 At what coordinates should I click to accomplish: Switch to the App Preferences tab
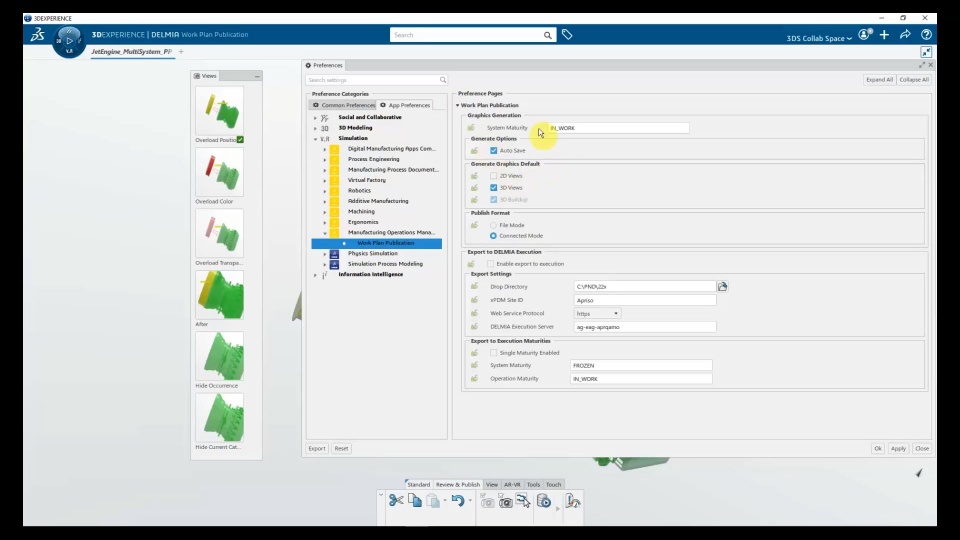tap(405, 105)
